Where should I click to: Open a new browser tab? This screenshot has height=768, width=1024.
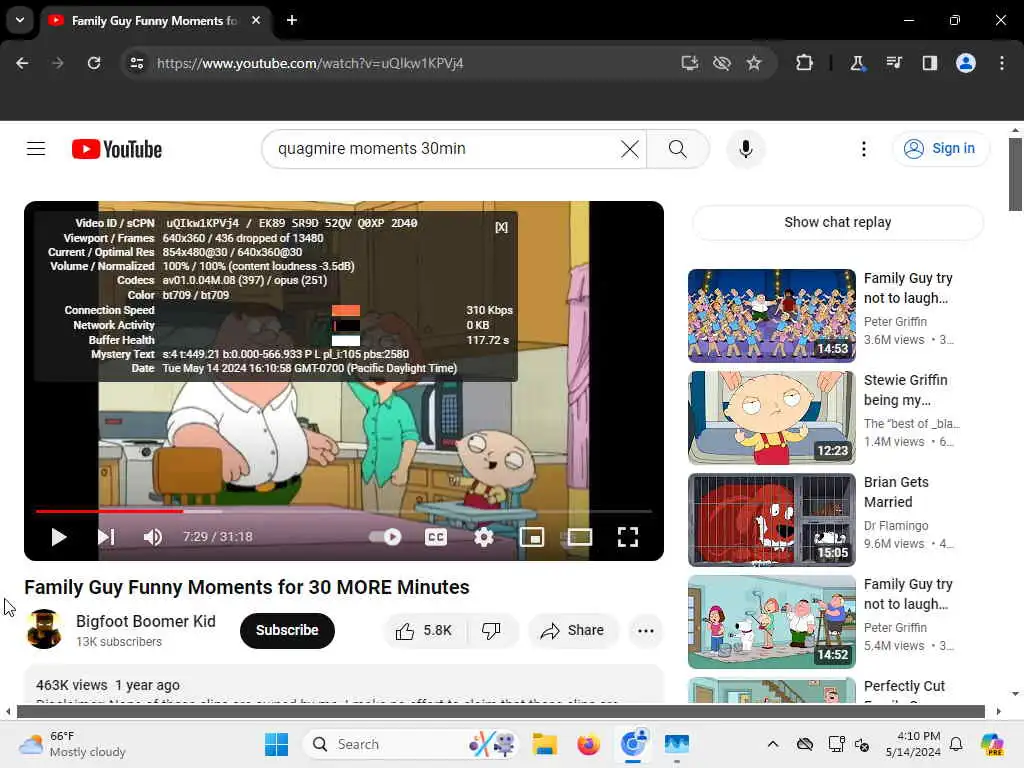pyautogui.click(x=292, y=20)
